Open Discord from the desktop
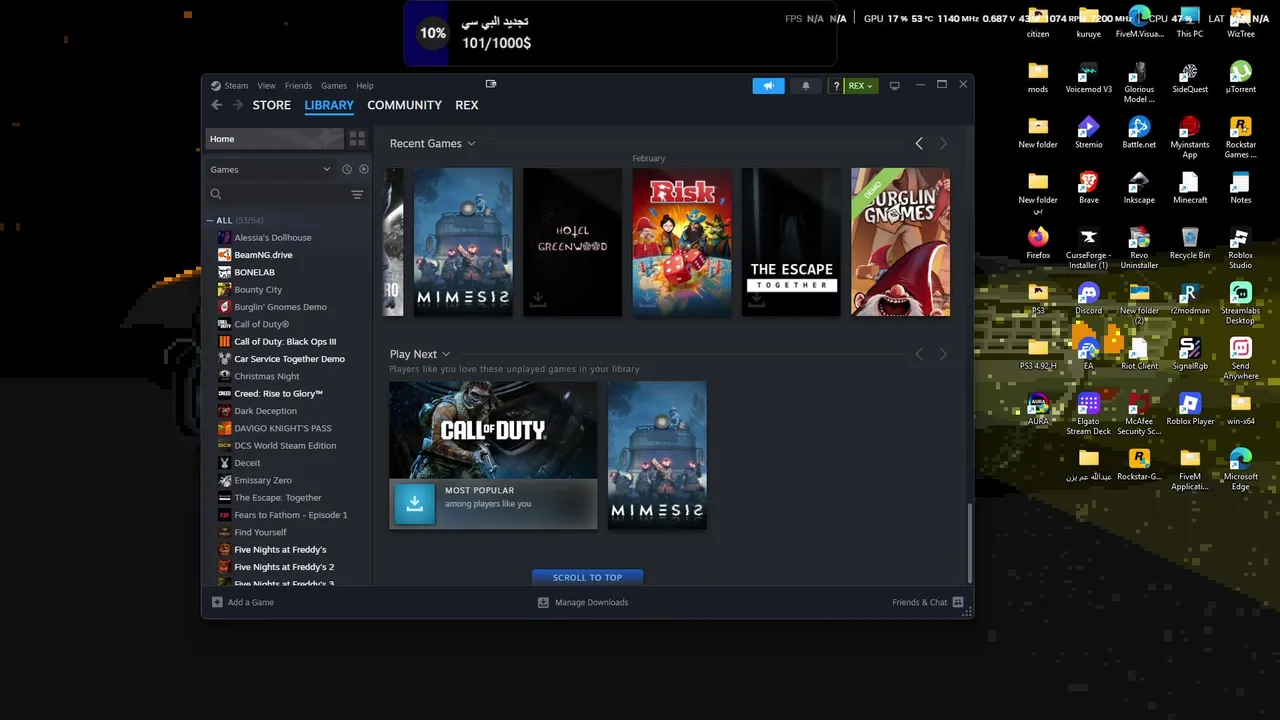The height and width of the screenshot is (720, 1280). click(1088, 298)
